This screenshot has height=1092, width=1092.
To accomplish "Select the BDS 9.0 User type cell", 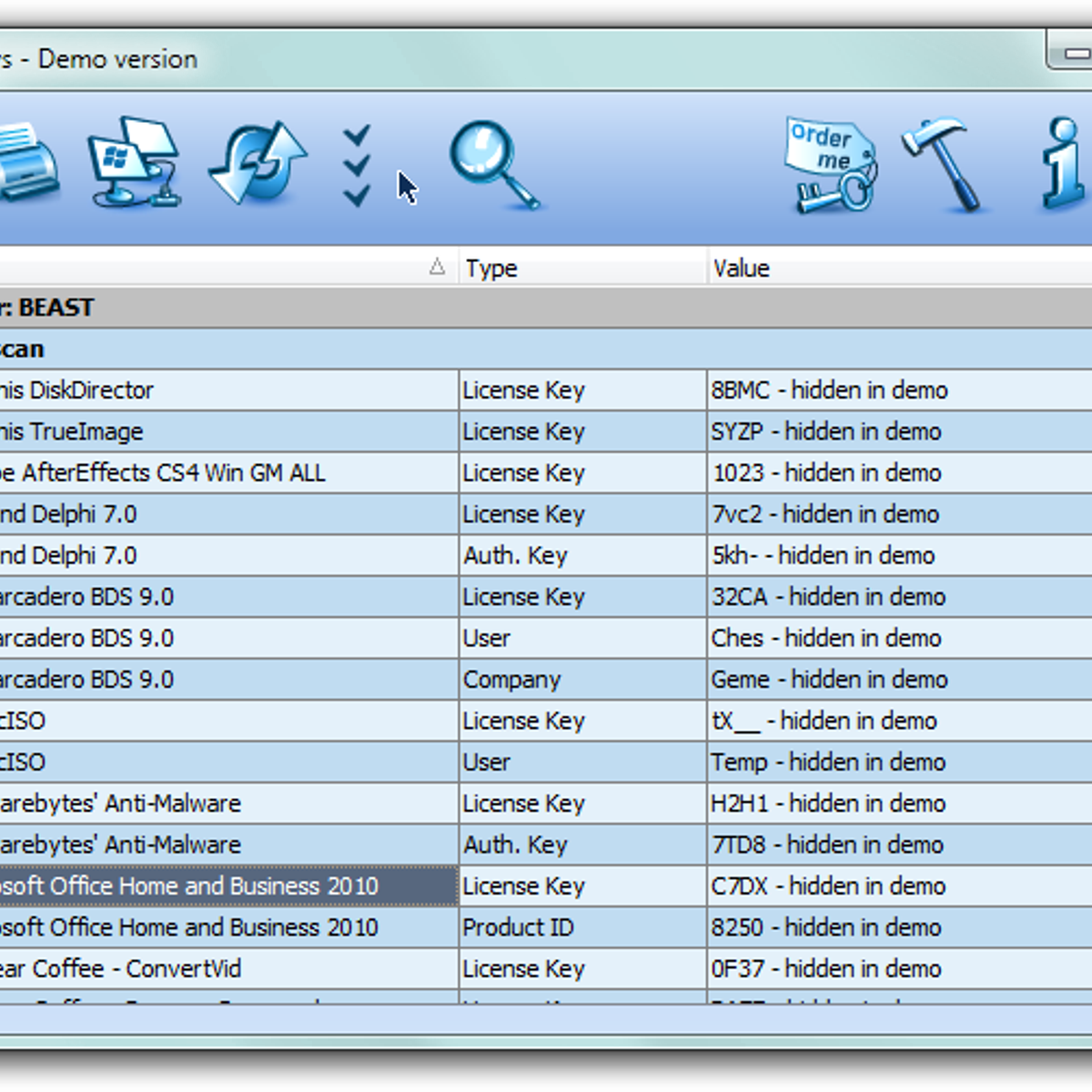I will (582, 638).
